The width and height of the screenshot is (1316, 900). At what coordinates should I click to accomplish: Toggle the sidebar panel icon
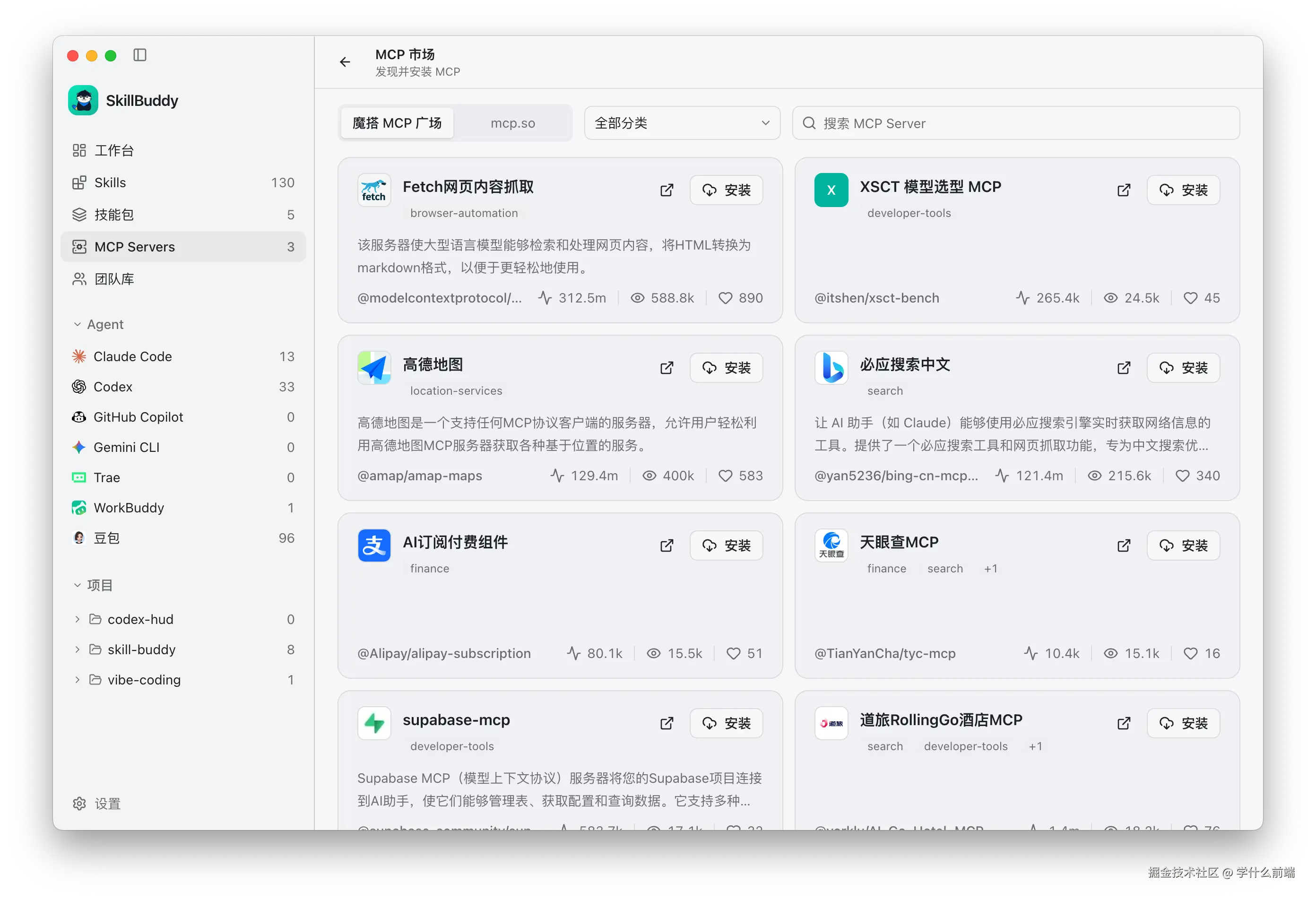tap(140, 55)
